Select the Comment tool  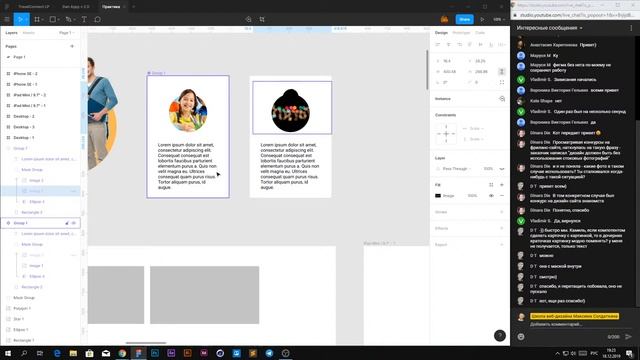(x=98, y=19)
